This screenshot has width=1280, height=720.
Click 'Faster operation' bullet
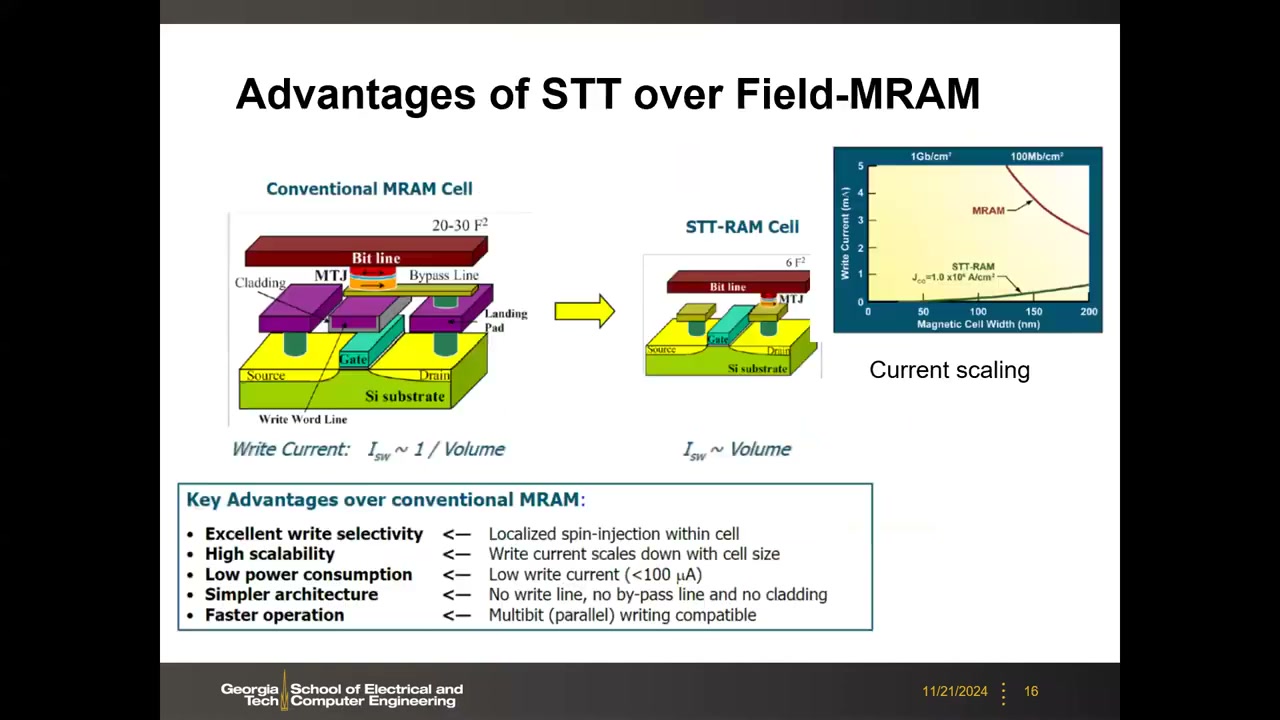click(x=274, y=615)
